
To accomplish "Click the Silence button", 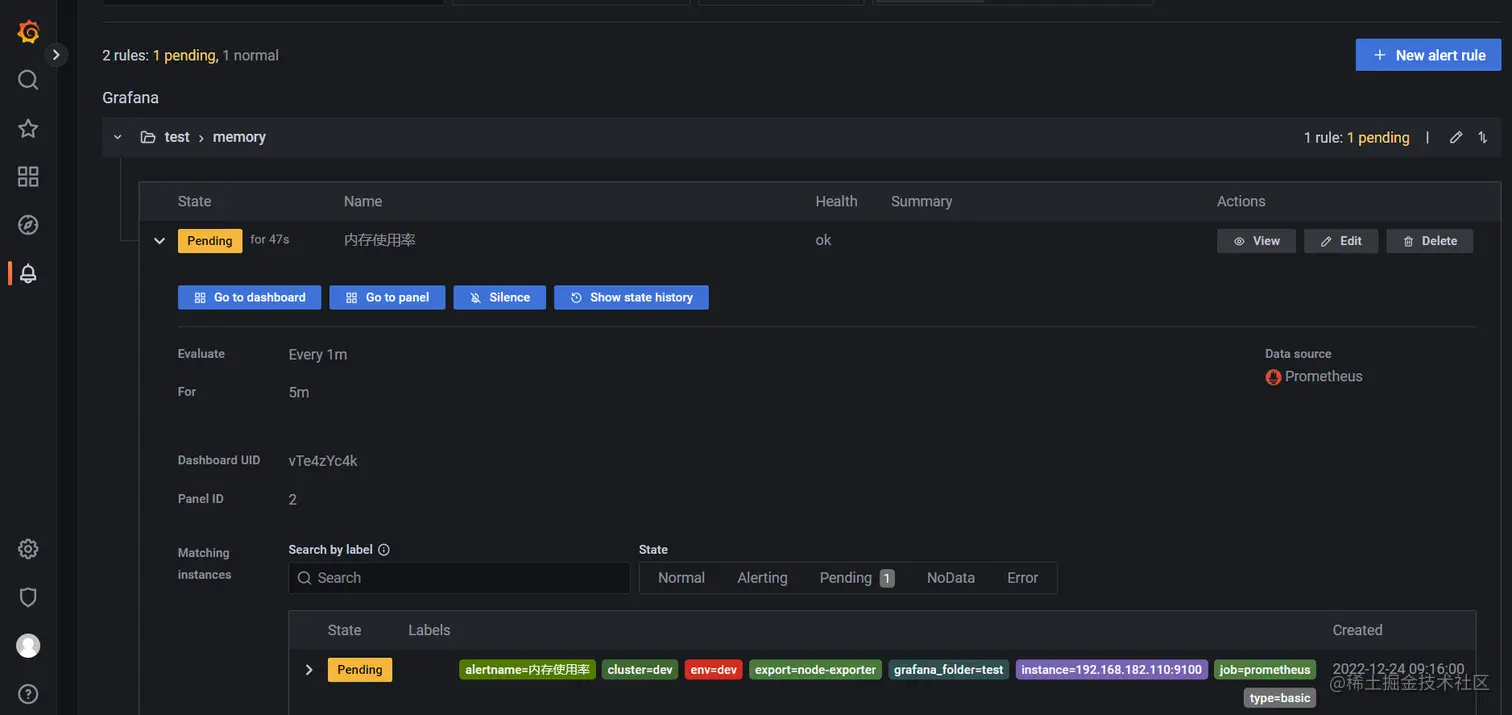I will 499,297.
